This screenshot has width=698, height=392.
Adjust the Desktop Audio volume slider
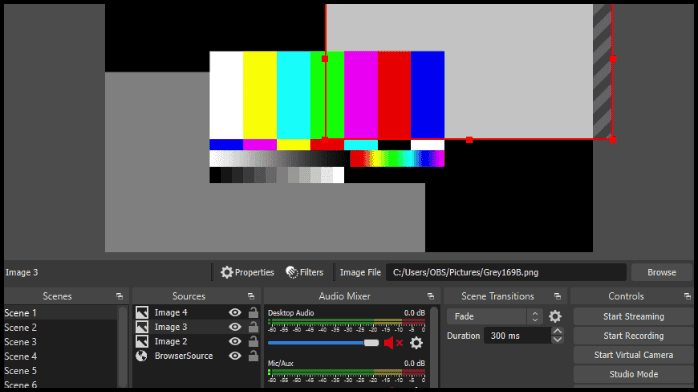(x=324, y=343)
